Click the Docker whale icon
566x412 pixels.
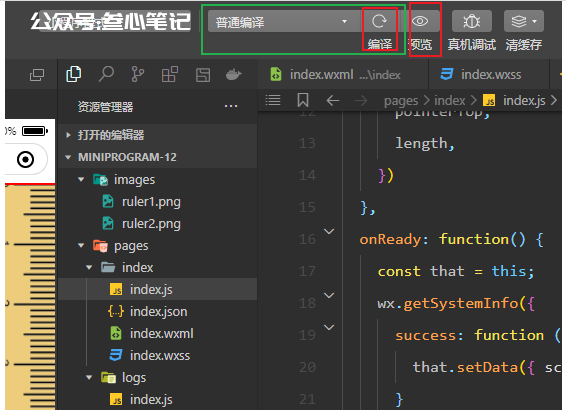click(x=234, y=74)
